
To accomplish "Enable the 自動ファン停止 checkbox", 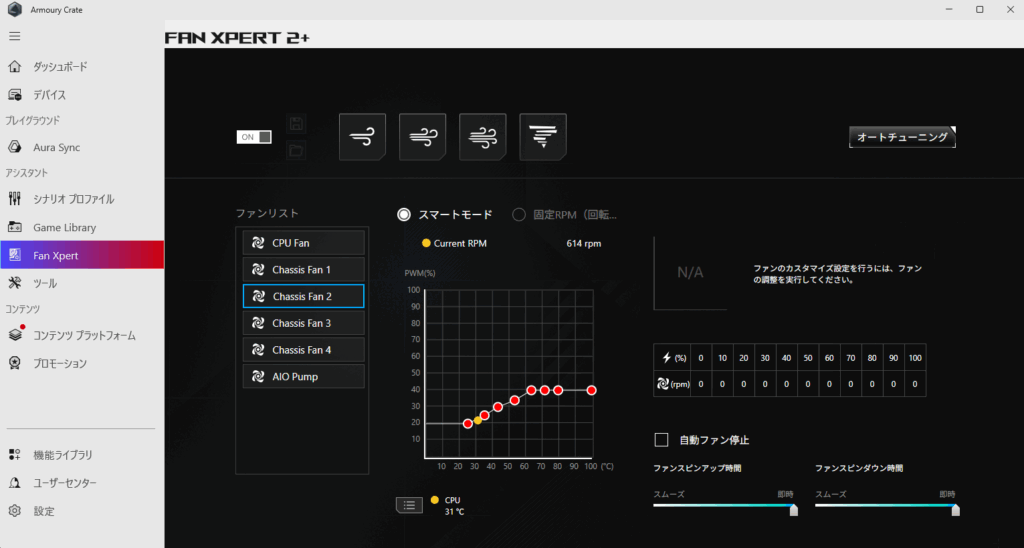I will click(x=661, y=440).
